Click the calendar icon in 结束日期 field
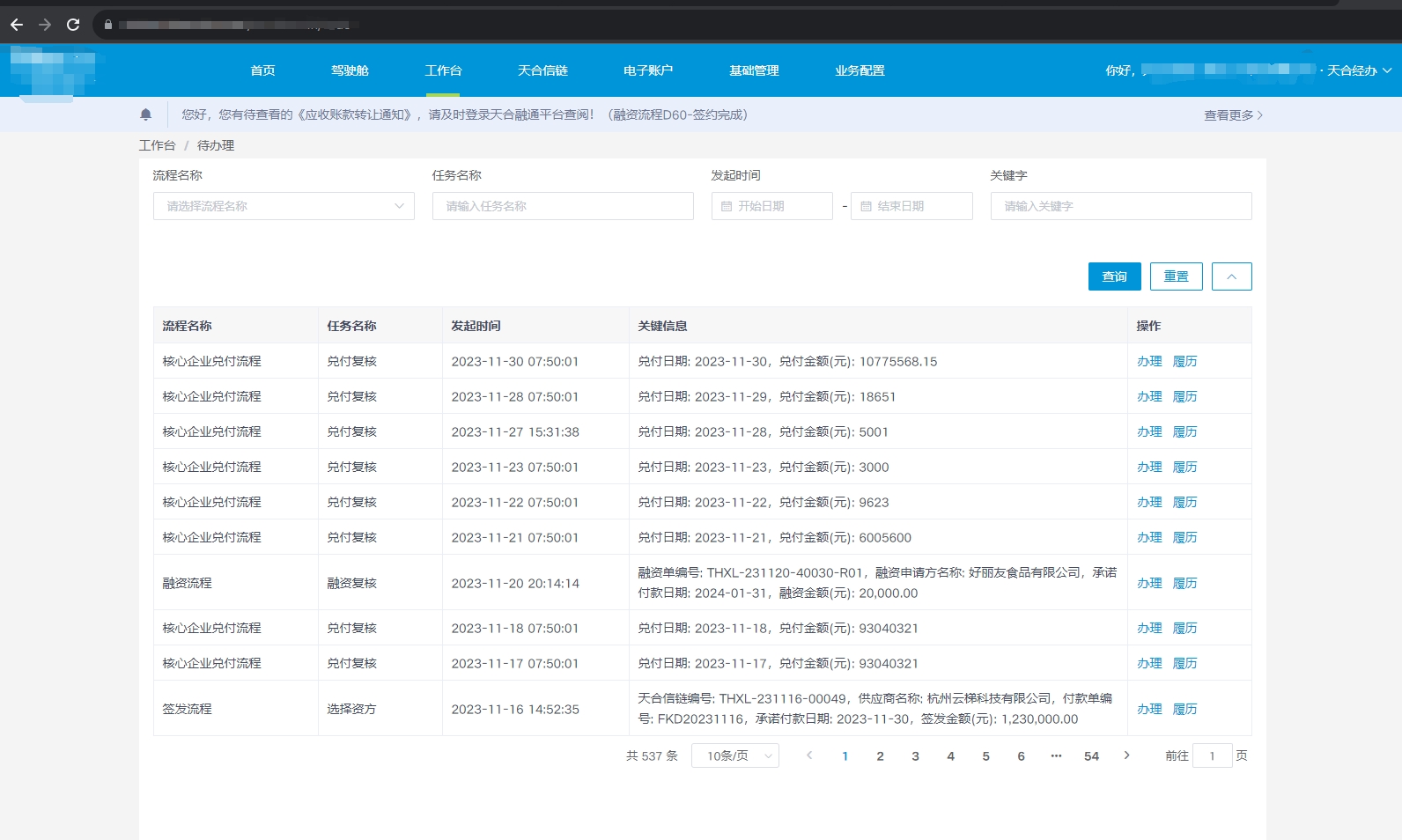 (866, 206)
